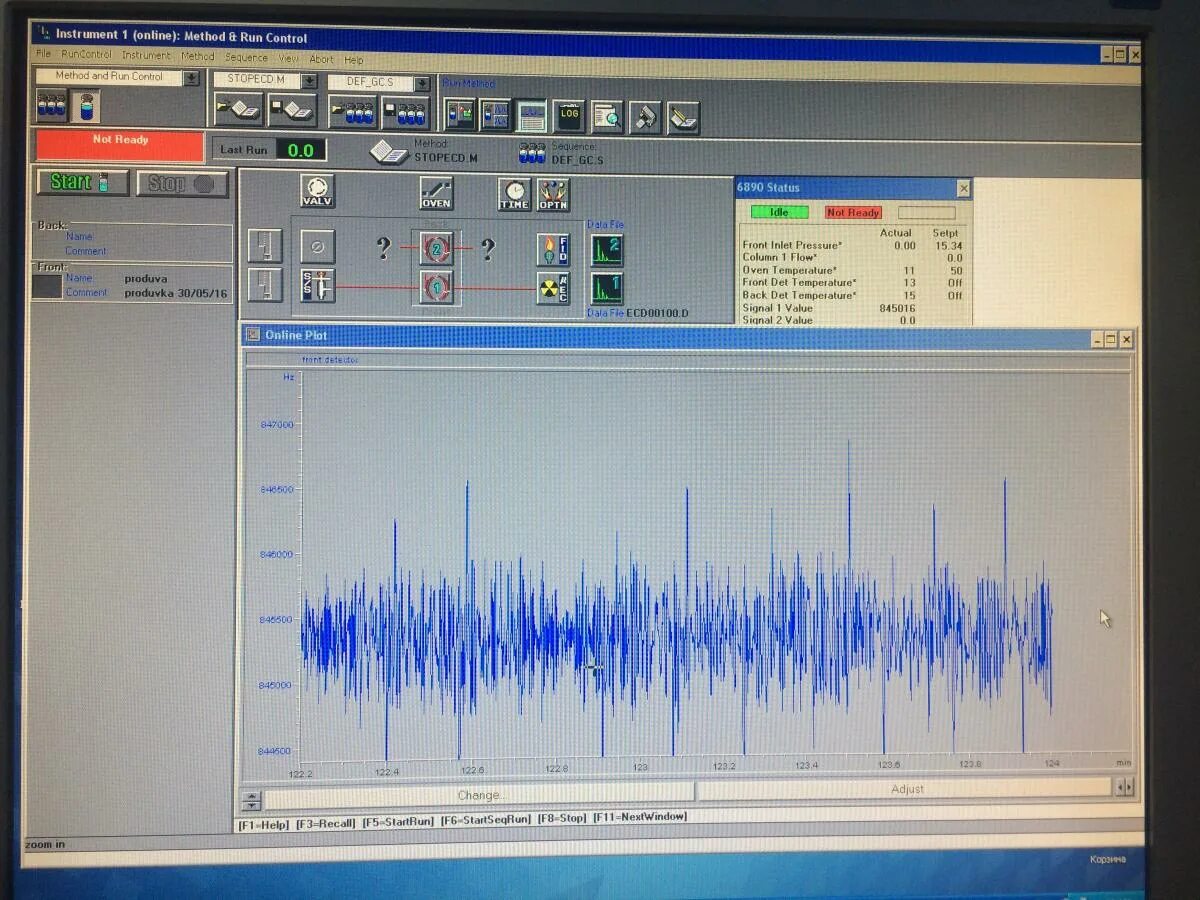Click the front sample name produva

click(x=146, y=278)
